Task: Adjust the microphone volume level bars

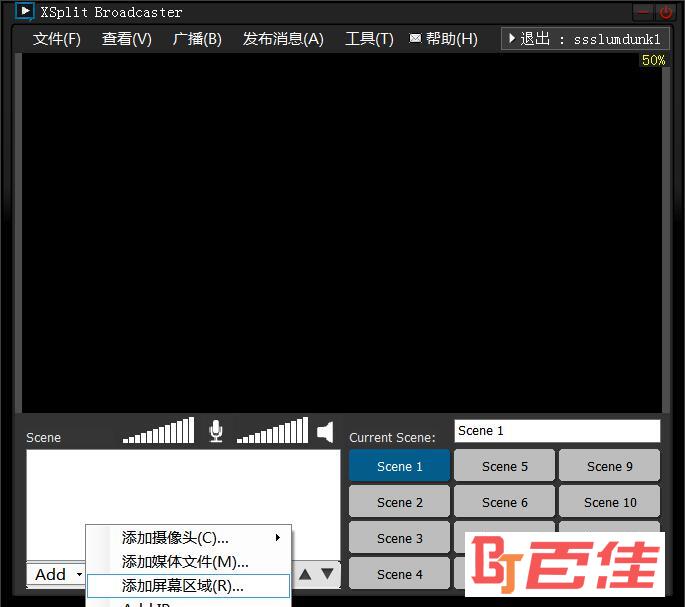Action: click(x=159, y=430)
